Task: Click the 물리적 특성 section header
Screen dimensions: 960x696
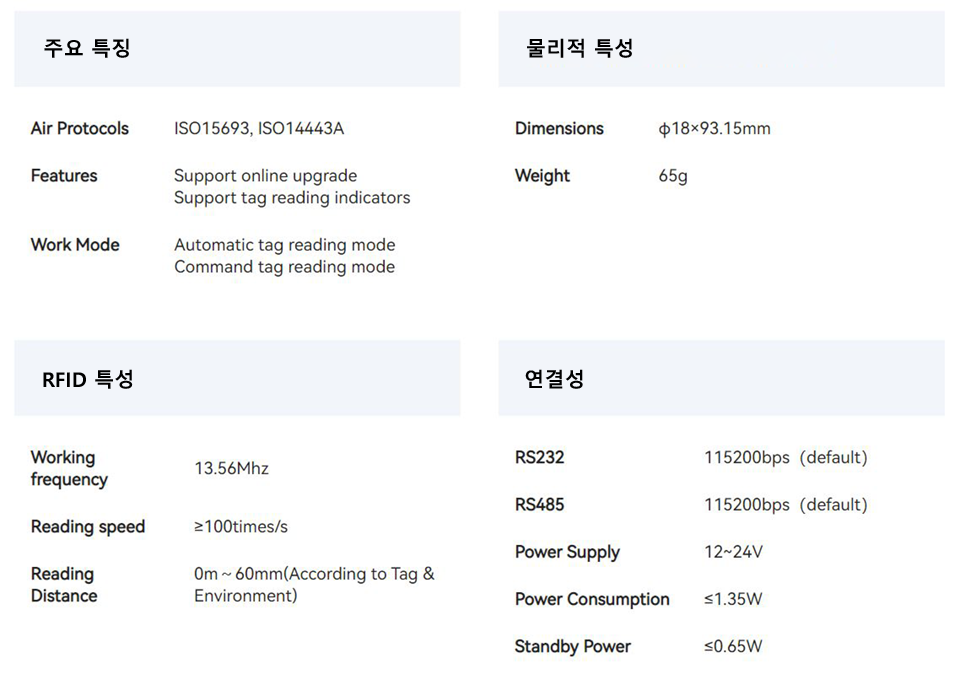Action: pyautogui.click(x=580, y=48)
